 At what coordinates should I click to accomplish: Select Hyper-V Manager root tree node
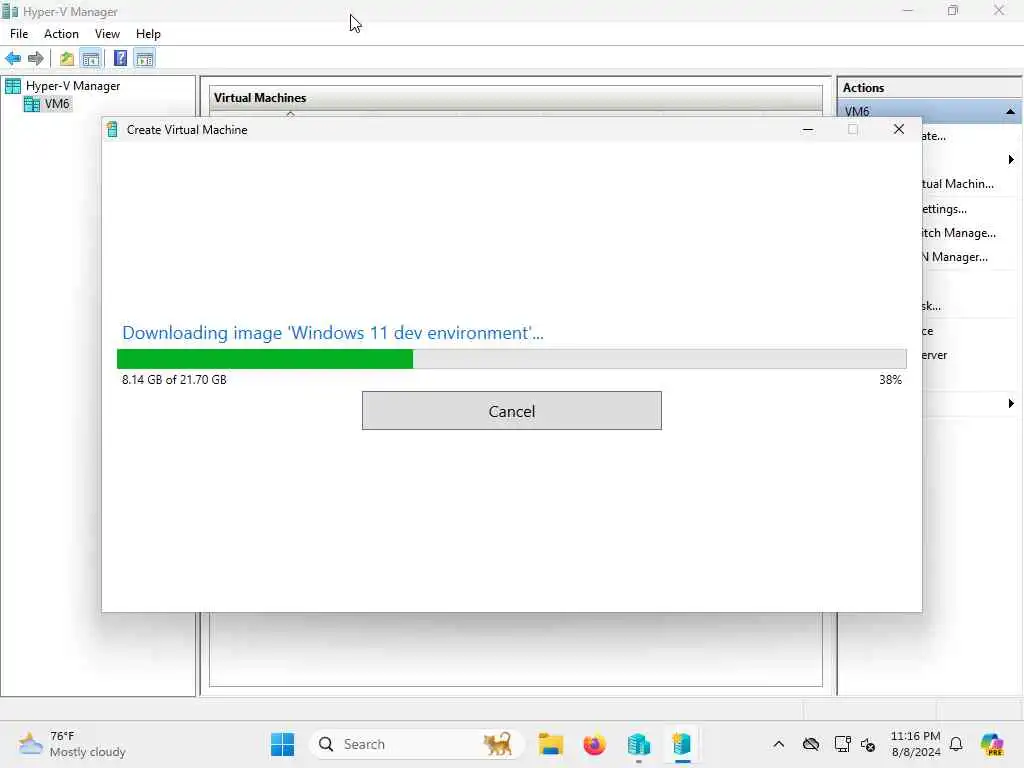point(72,86)
